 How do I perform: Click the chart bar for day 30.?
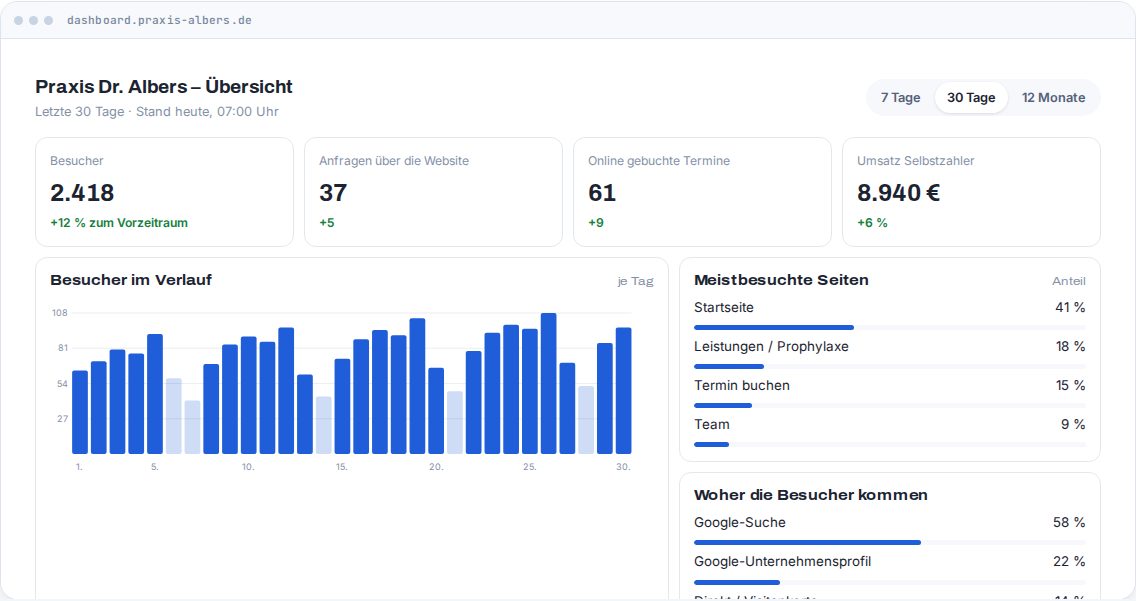tap(624, 391)
